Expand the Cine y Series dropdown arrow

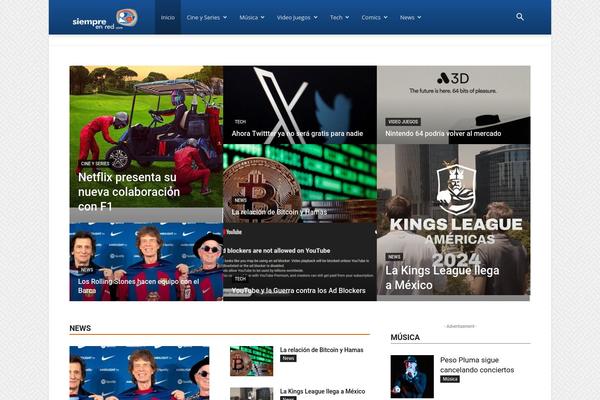[x=225, y=17]
